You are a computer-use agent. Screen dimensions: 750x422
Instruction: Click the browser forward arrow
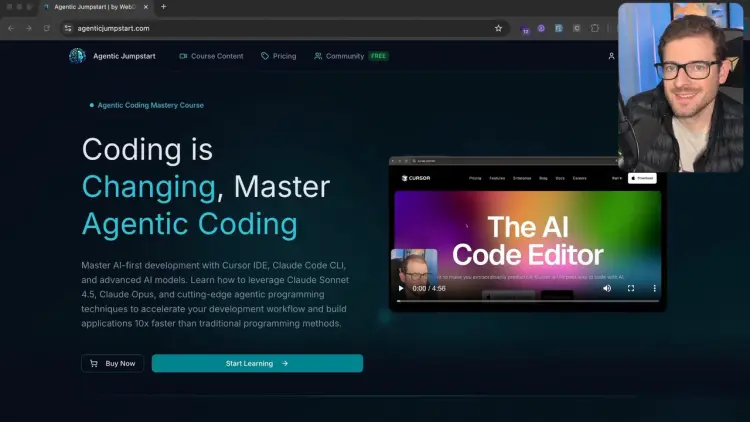(x=29, y=28)
